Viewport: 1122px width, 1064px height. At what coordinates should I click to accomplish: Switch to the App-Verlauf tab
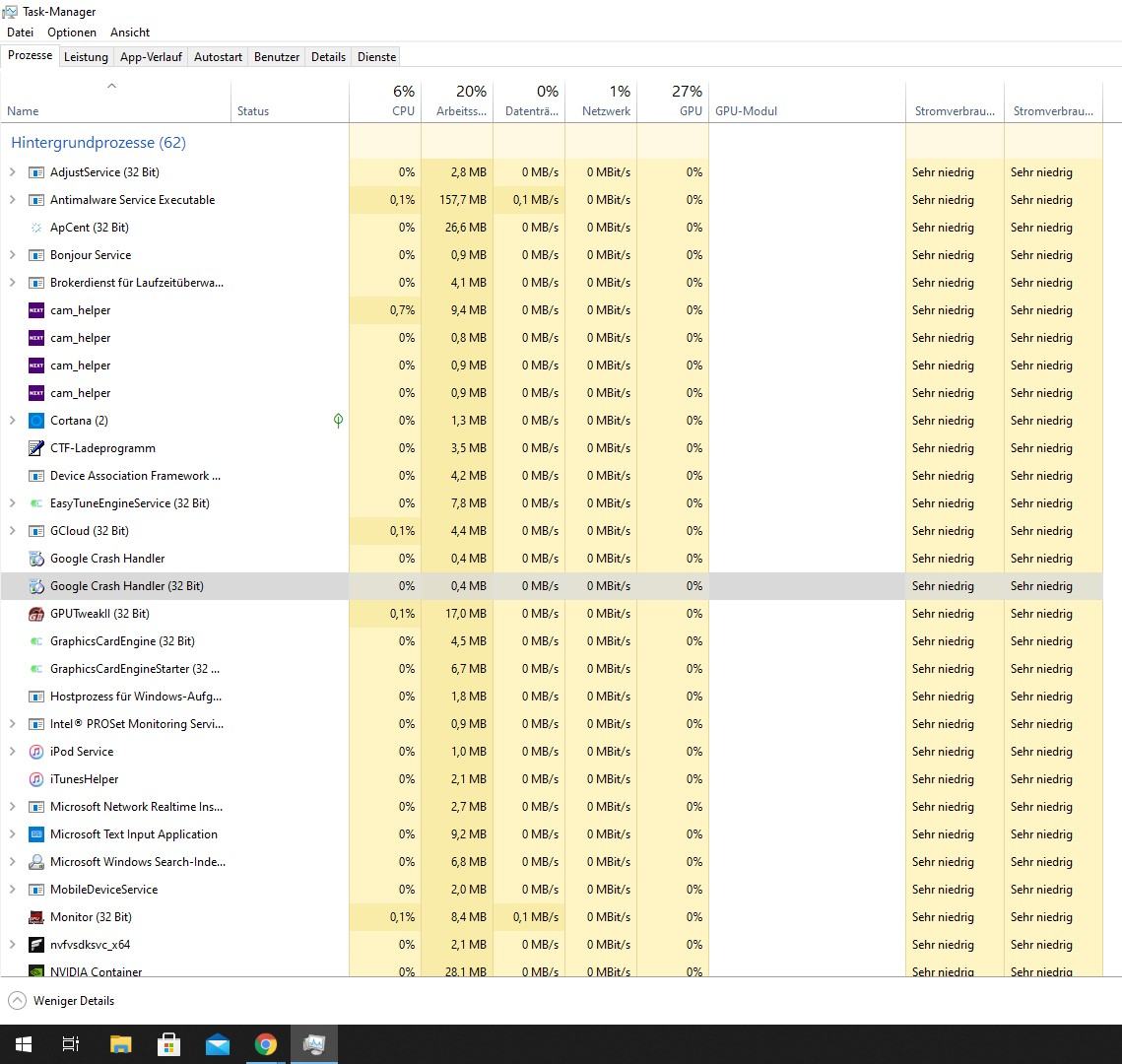(151, 56)
